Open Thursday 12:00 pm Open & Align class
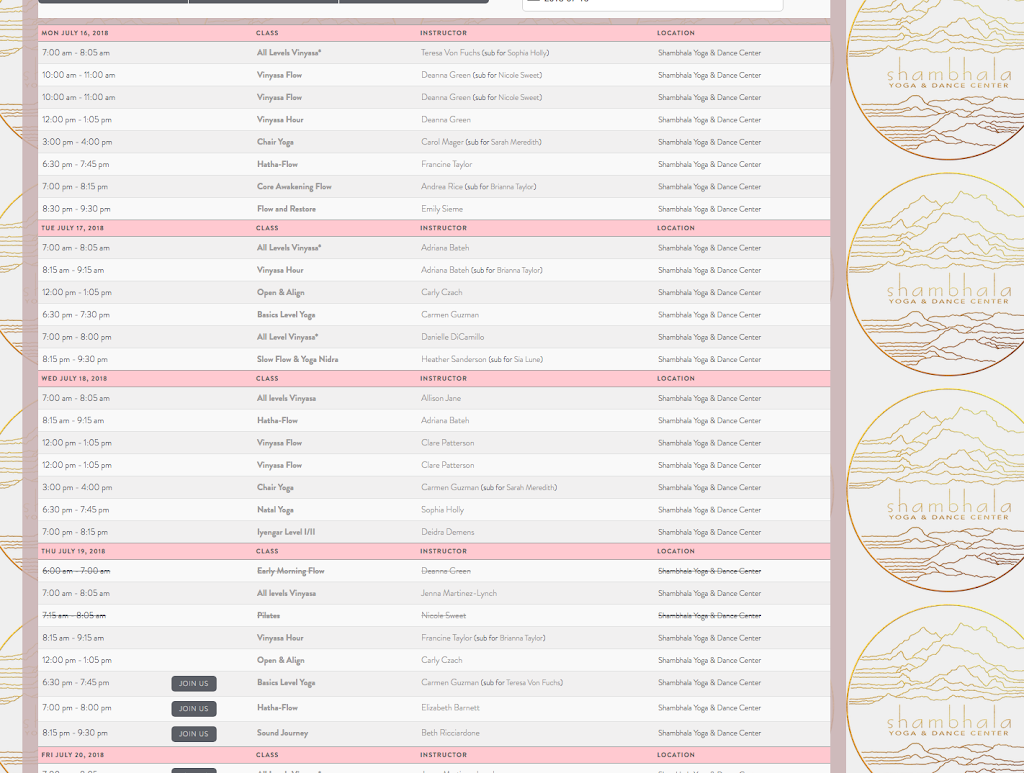 coord(280,660)
